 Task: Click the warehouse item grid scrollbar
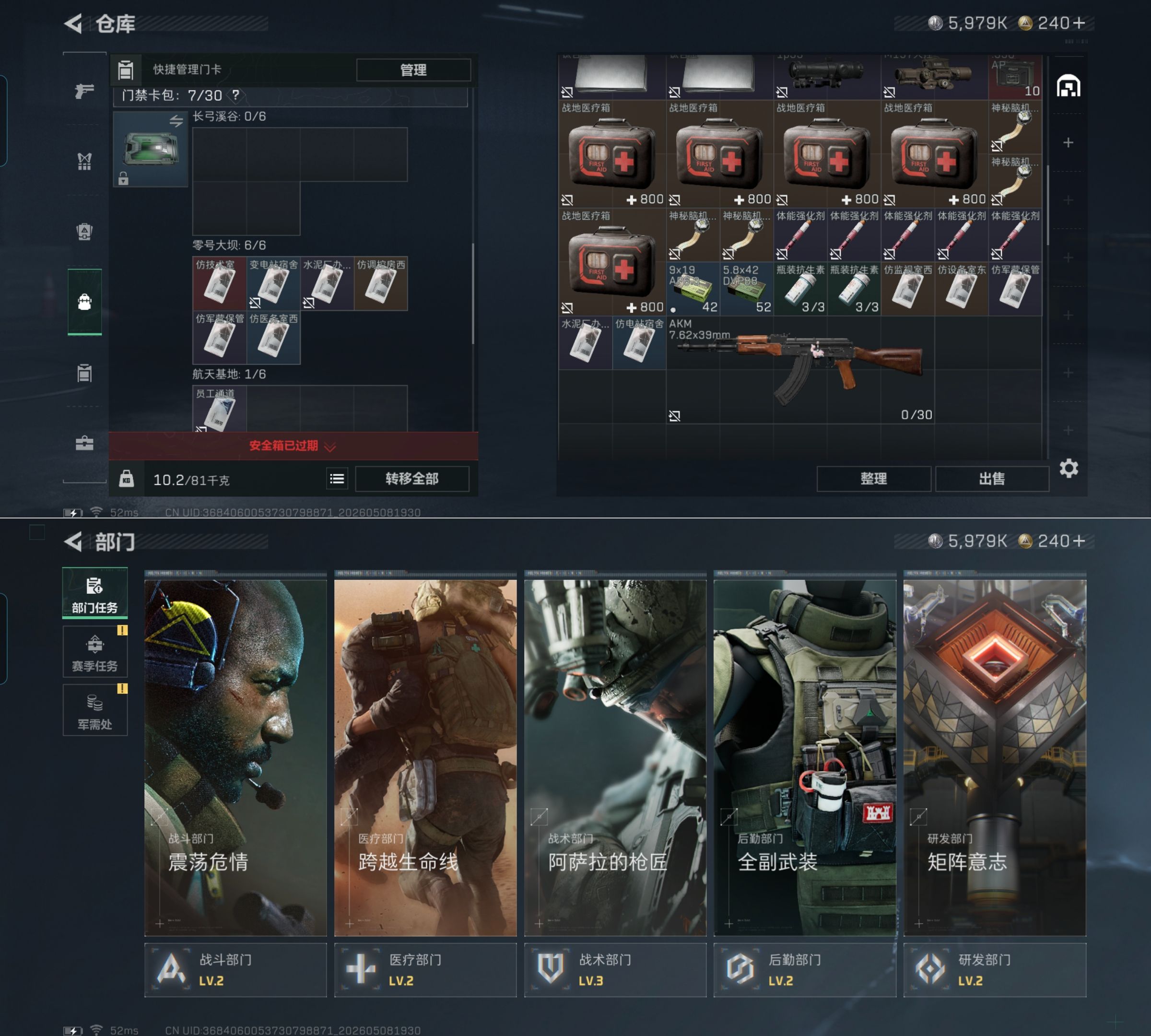[x=1047, y=205]
